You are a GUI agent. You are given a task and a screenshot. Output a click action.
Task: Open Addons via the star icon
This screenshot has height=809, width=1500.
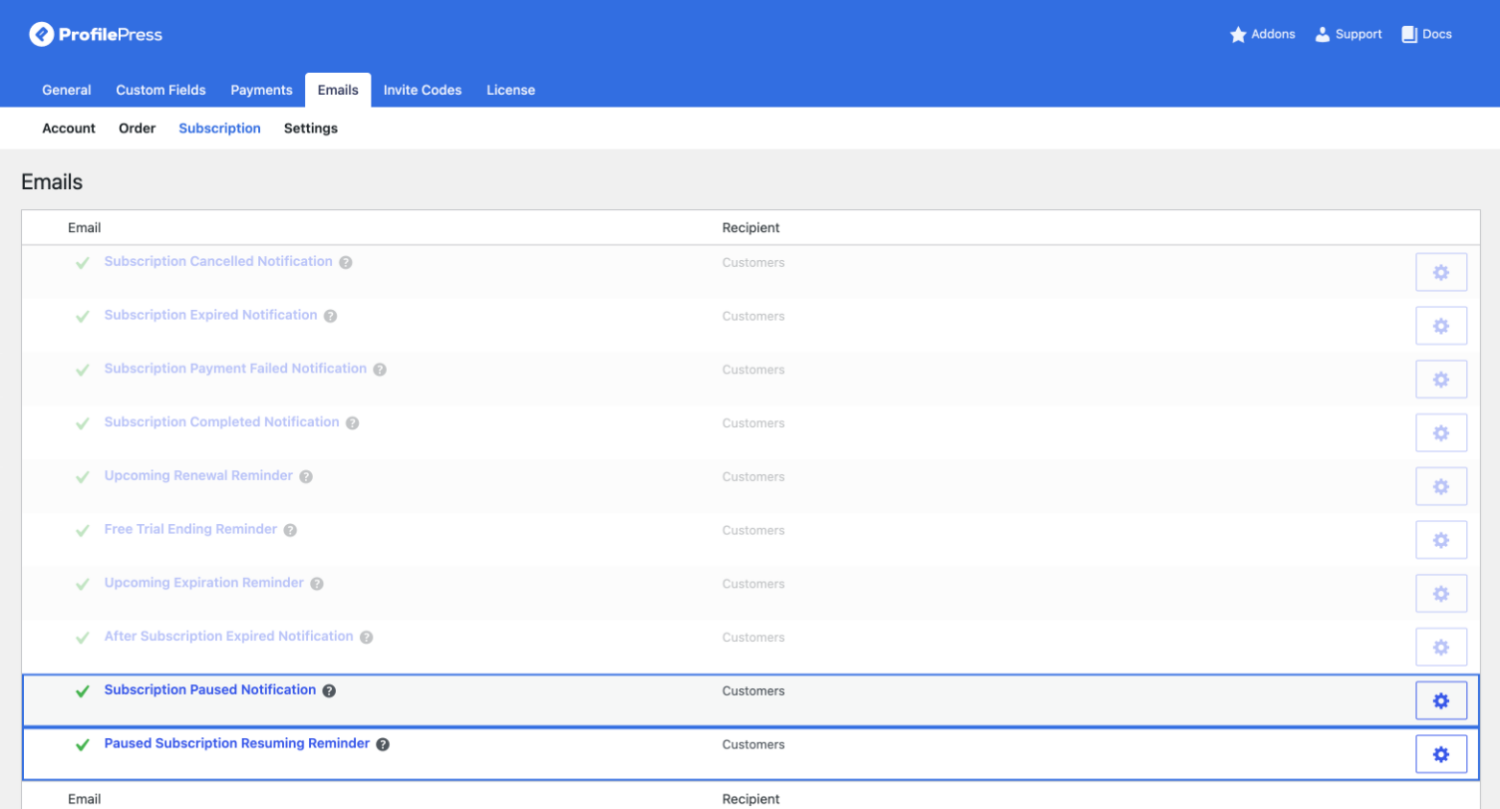click(1238, 35)
